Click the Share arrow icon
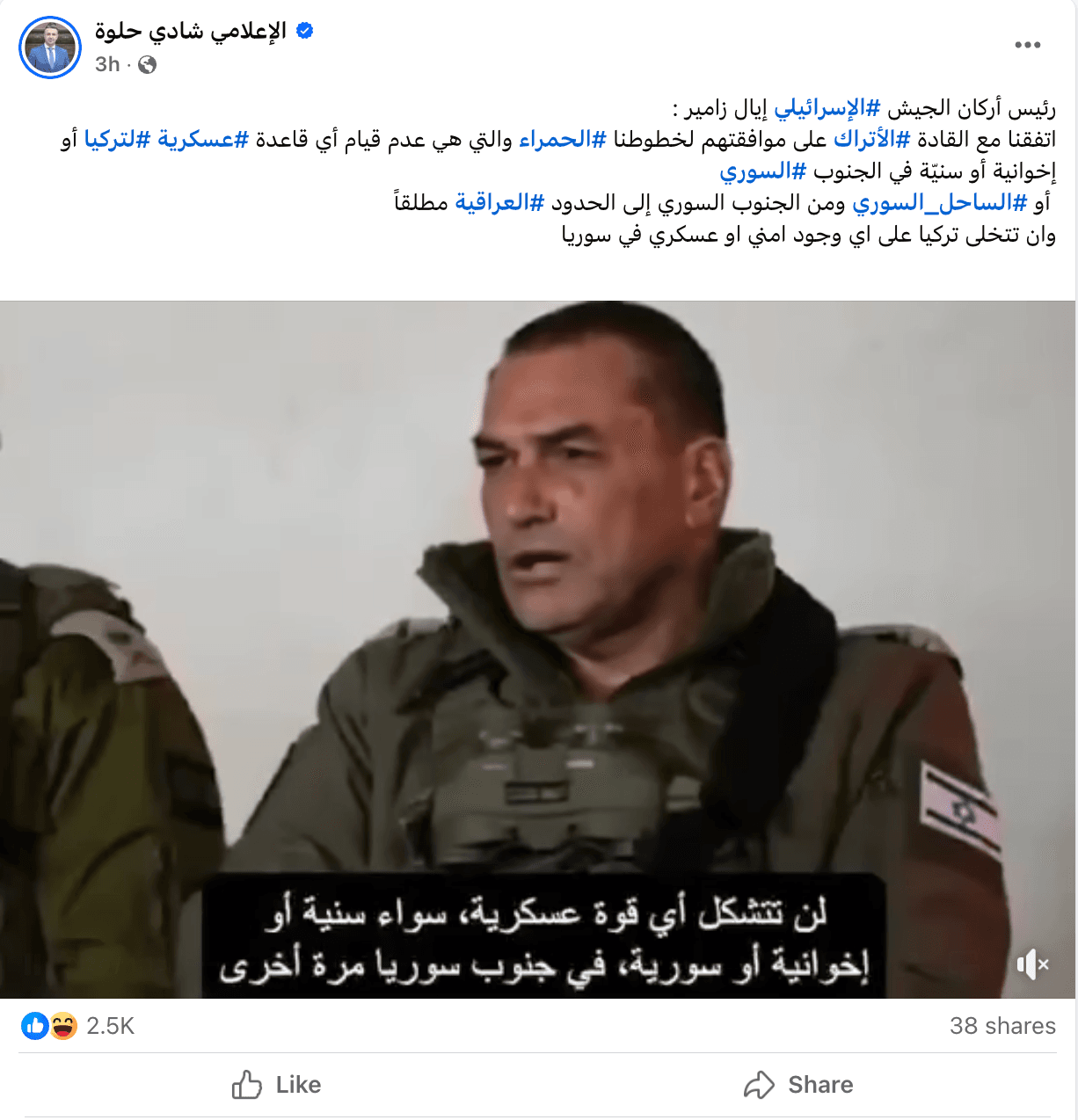This screenshot has width=1078, height=1120. click(x=759, y=1085)
